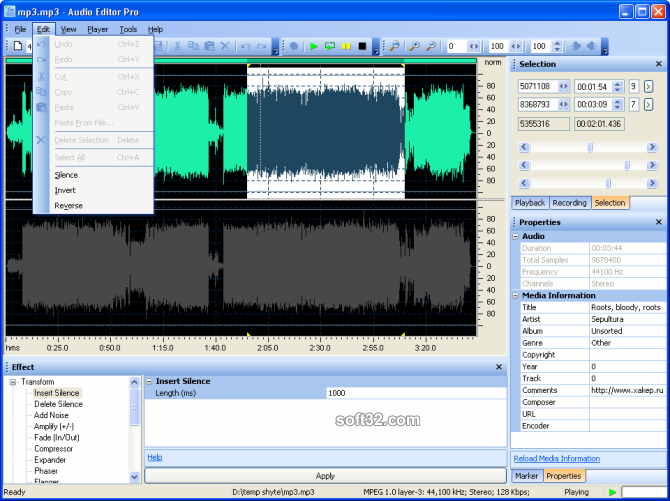Screen dimensions: 670x501
Task: Switch to the Recording tab
Action: pos(569,203)
